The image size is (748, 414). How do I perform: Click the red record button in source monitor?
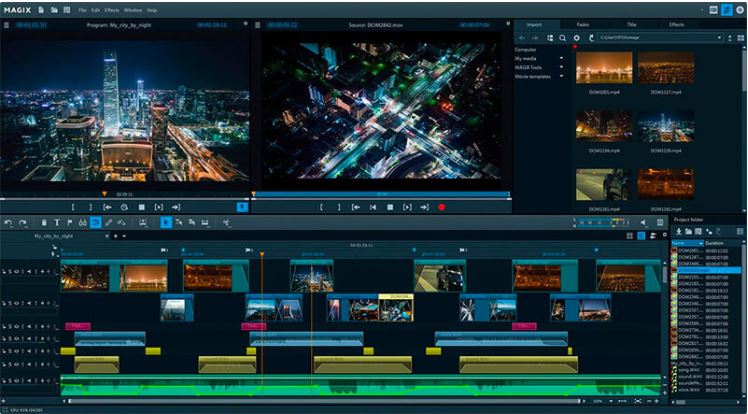click(x=441, y=207)
